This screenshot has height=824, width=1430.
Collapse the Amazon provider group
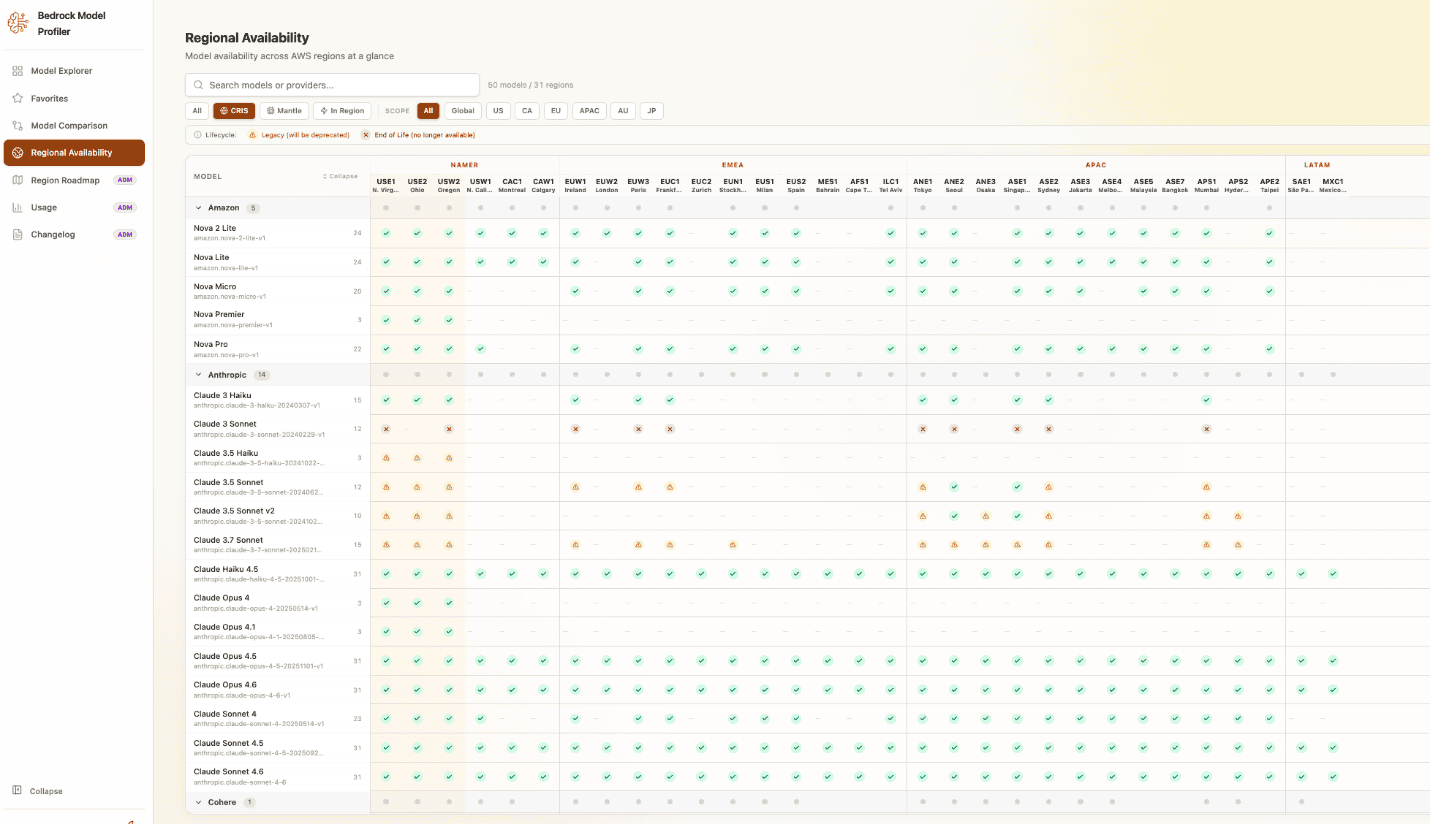click(198, 208)
